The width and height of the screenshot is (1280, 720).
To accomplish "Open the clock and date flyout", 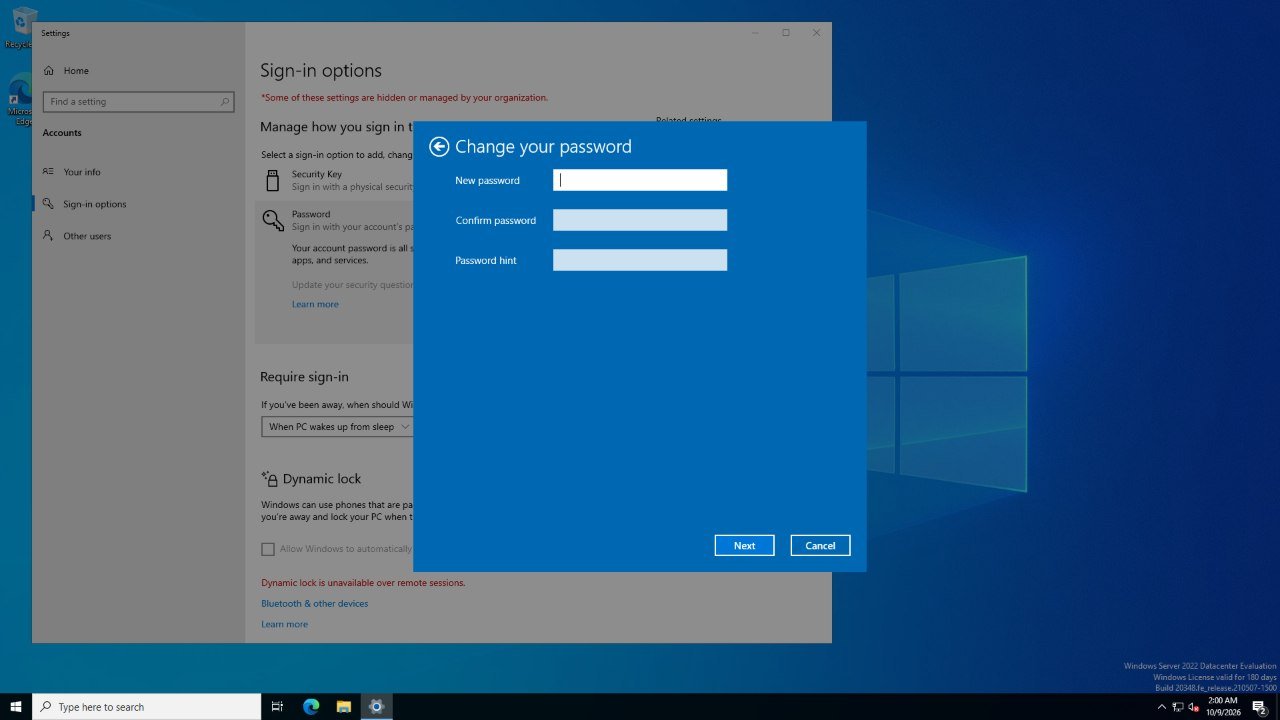I will pos(1222,707).
